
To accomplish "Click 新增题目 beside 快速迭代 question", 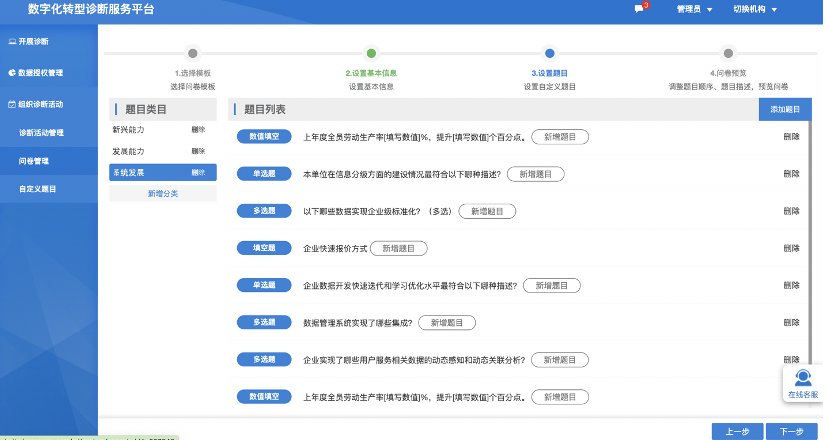I will (x=552, y=286).
